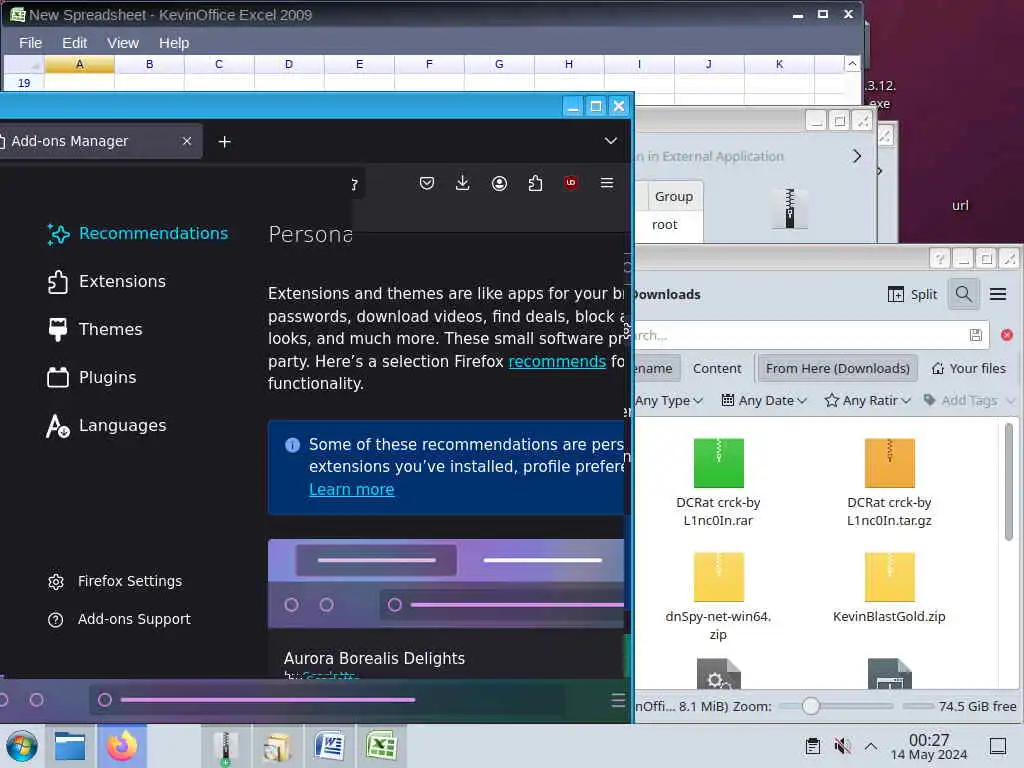Click the Group column header

pos(674,197)
